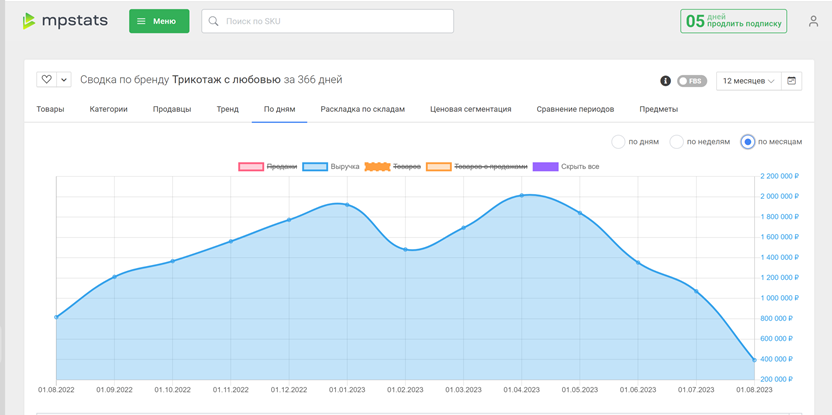Select the по месяцам radio button
832x415 pixels.
[x=748, y=142]
